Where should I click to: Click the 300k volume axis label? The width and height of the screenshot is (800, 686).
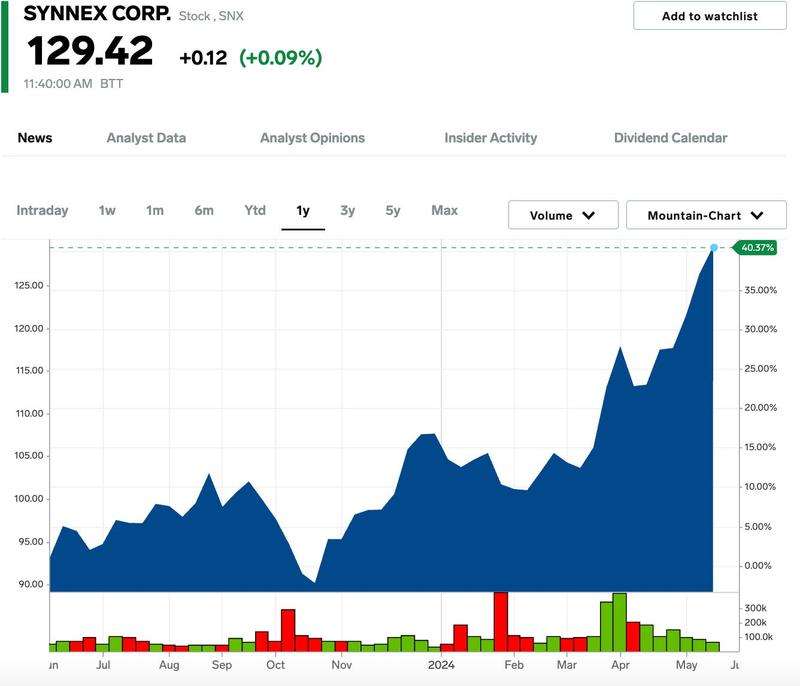pyautogui.click(x=756, y=608)
